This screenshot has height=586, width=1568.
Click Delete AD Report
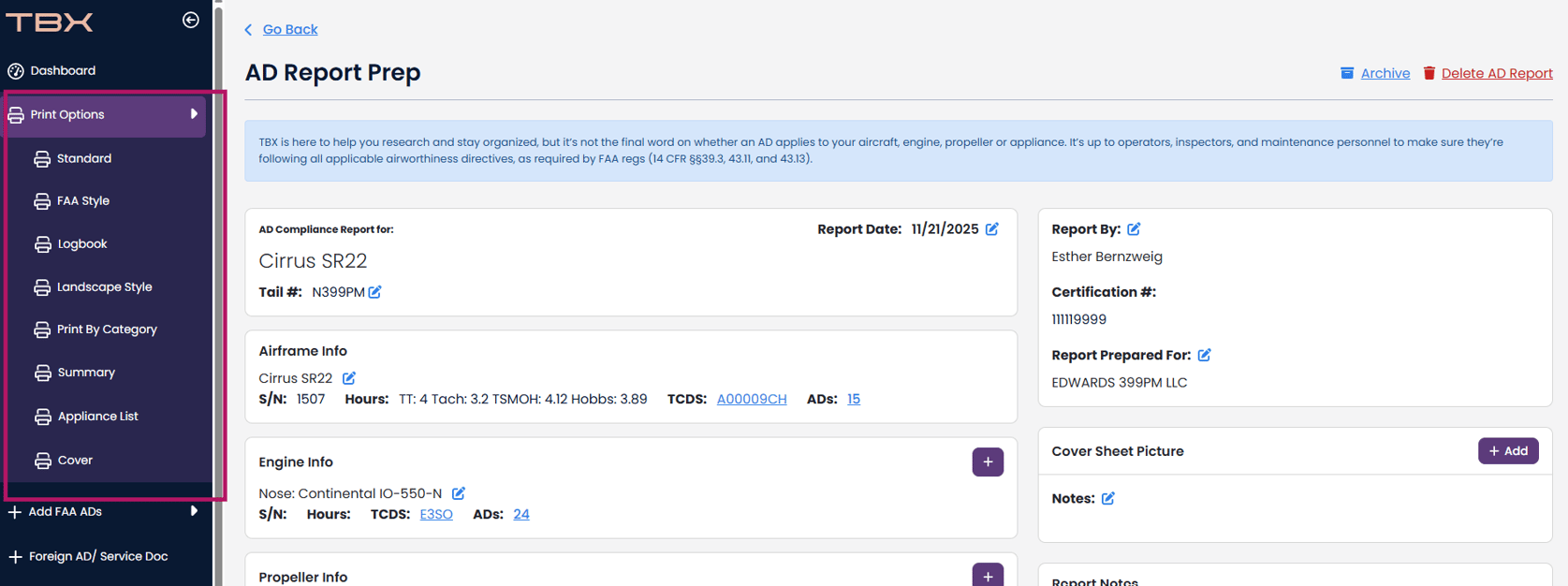tap(1497, 73)
